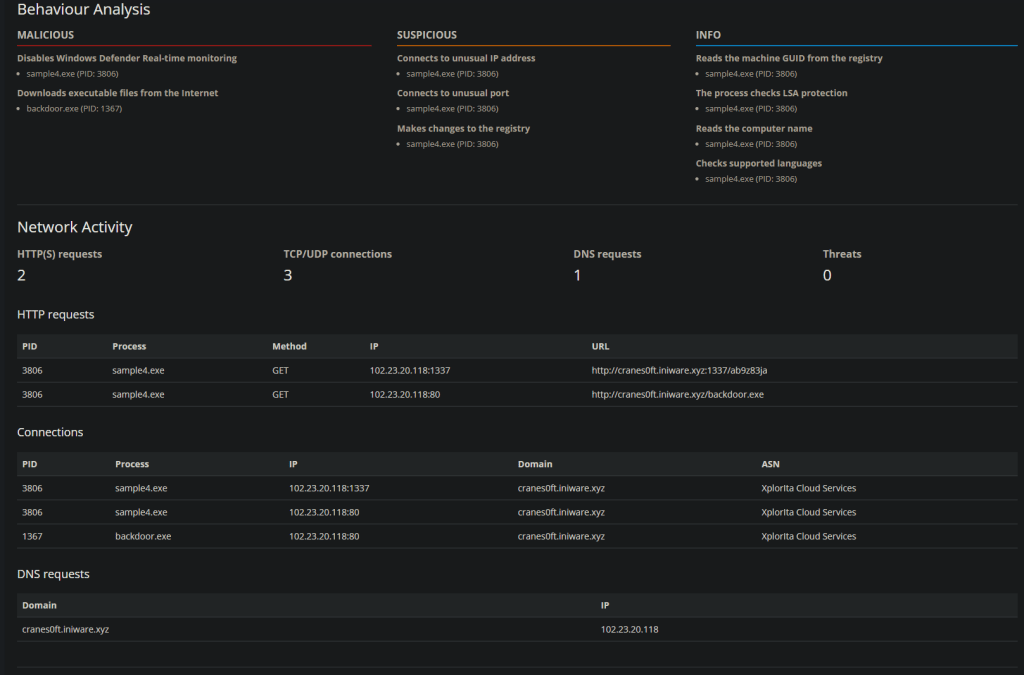Click 'Checks supported languages' indicator
This screenshot has width=1024, height=675.
pyautogui.click(x=758, y=163)
